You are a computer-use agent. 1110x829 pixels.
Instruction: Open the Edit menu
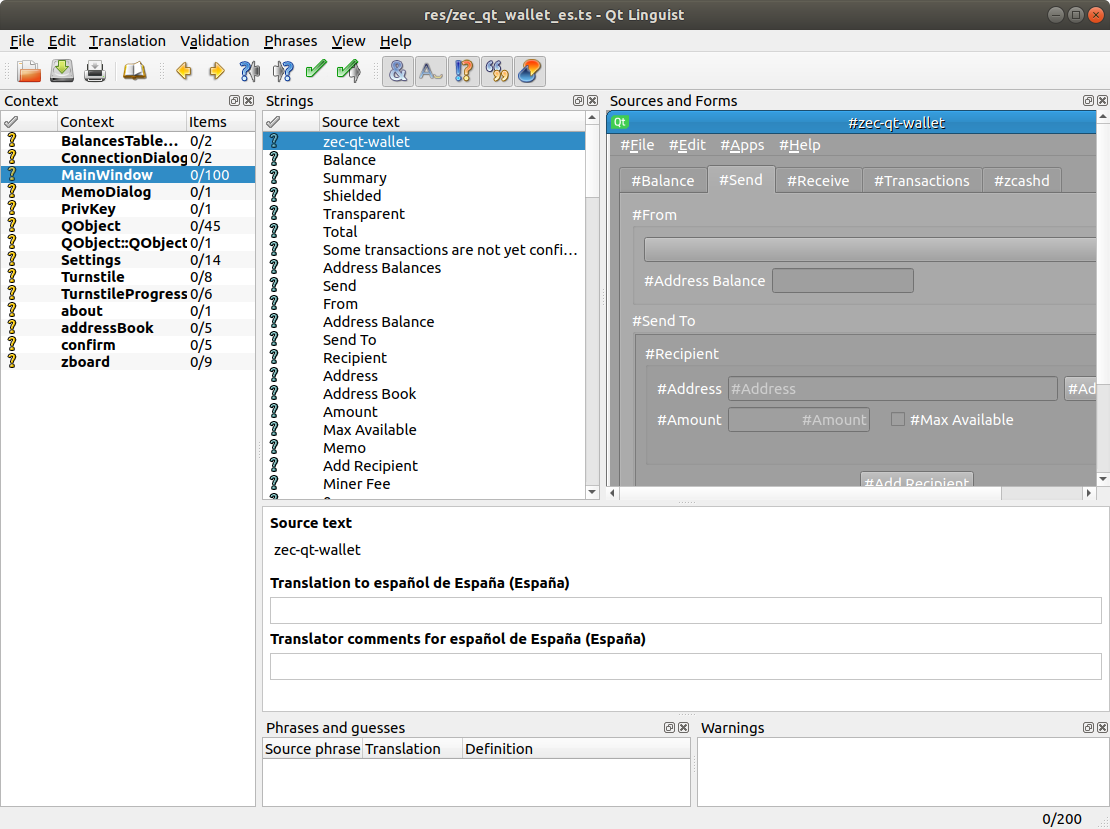62,41
